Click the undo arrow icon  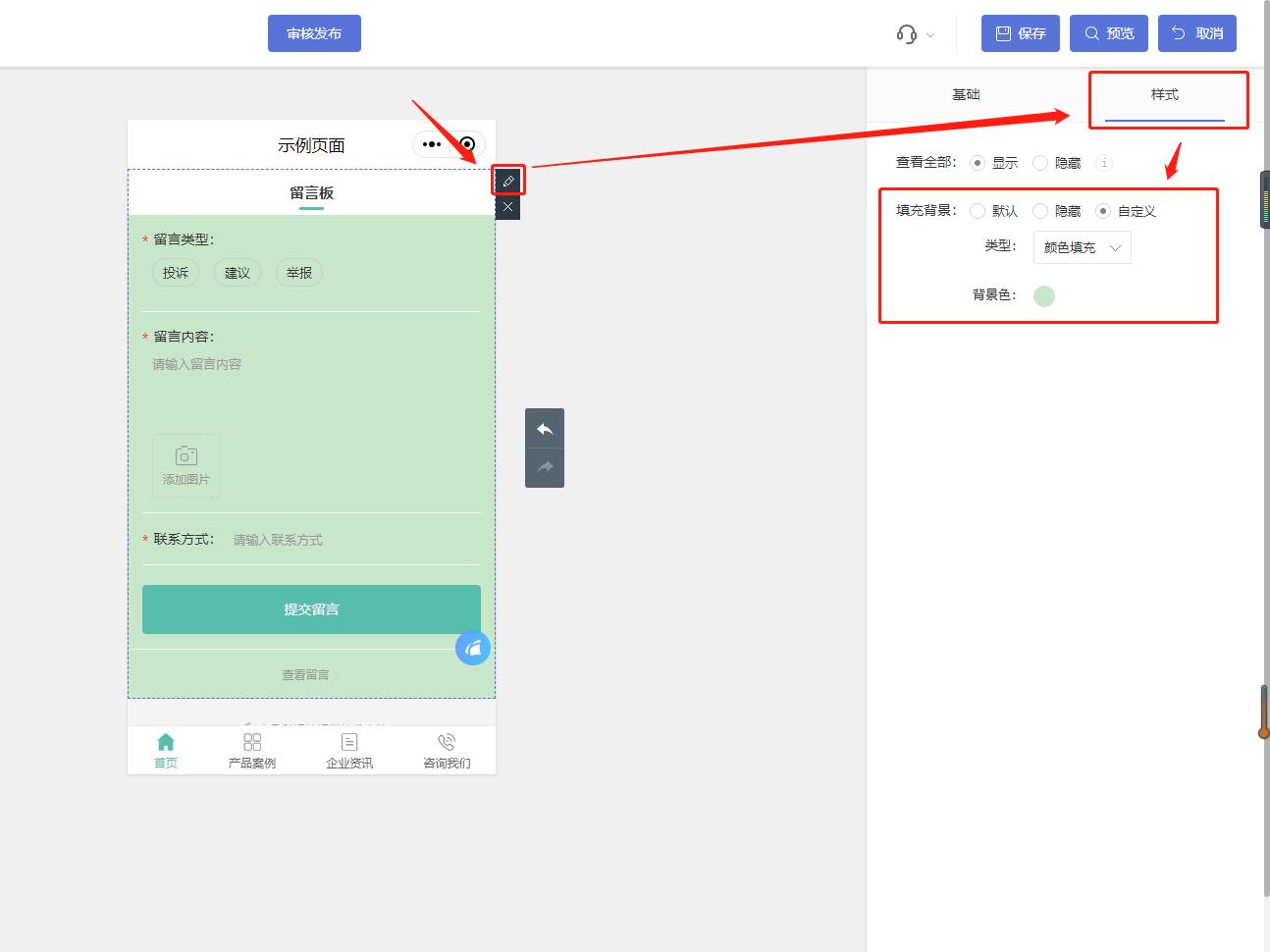[x=545, y=428]
